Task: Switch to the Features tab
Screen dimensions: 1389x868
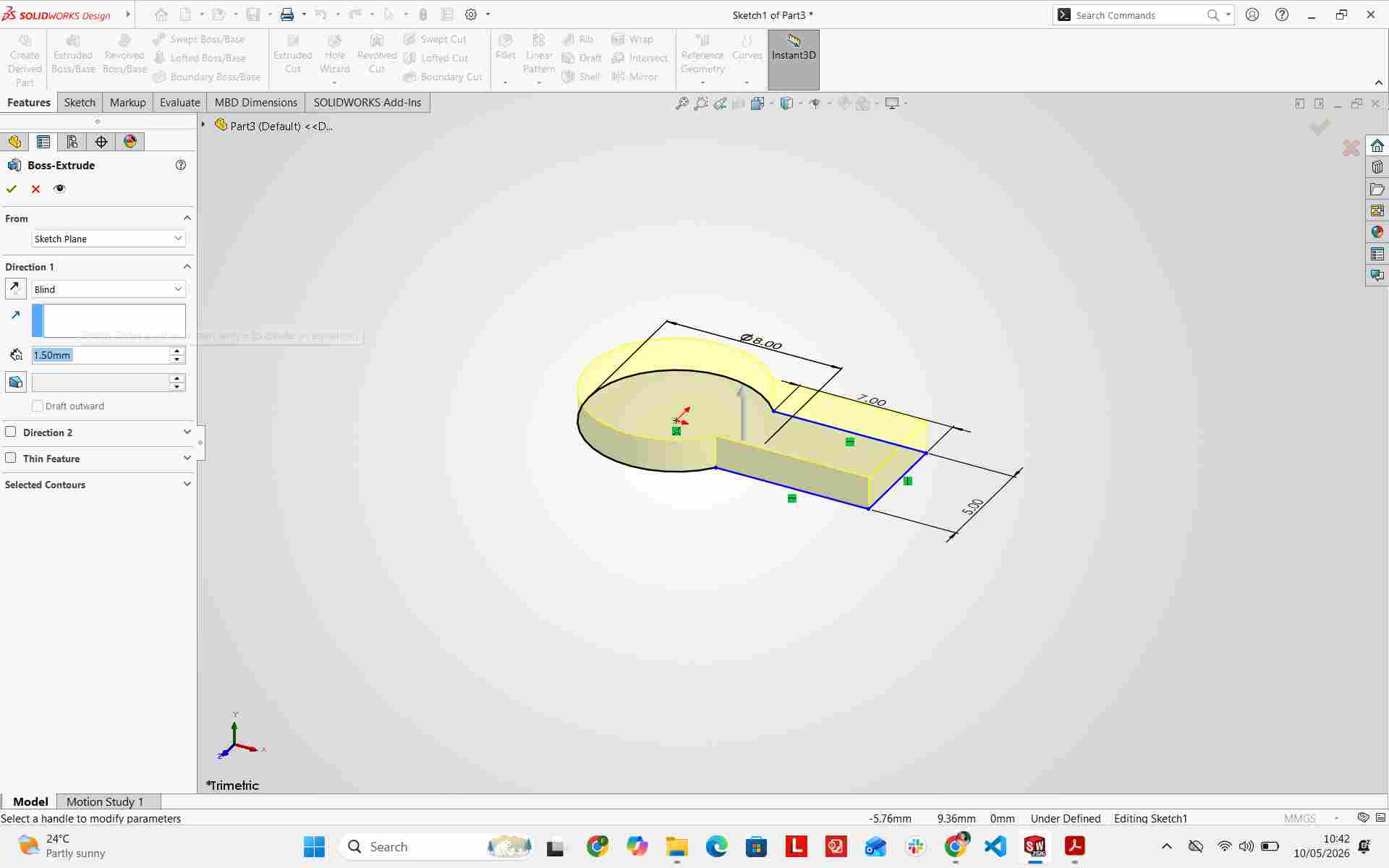Action: pos(29,103)
